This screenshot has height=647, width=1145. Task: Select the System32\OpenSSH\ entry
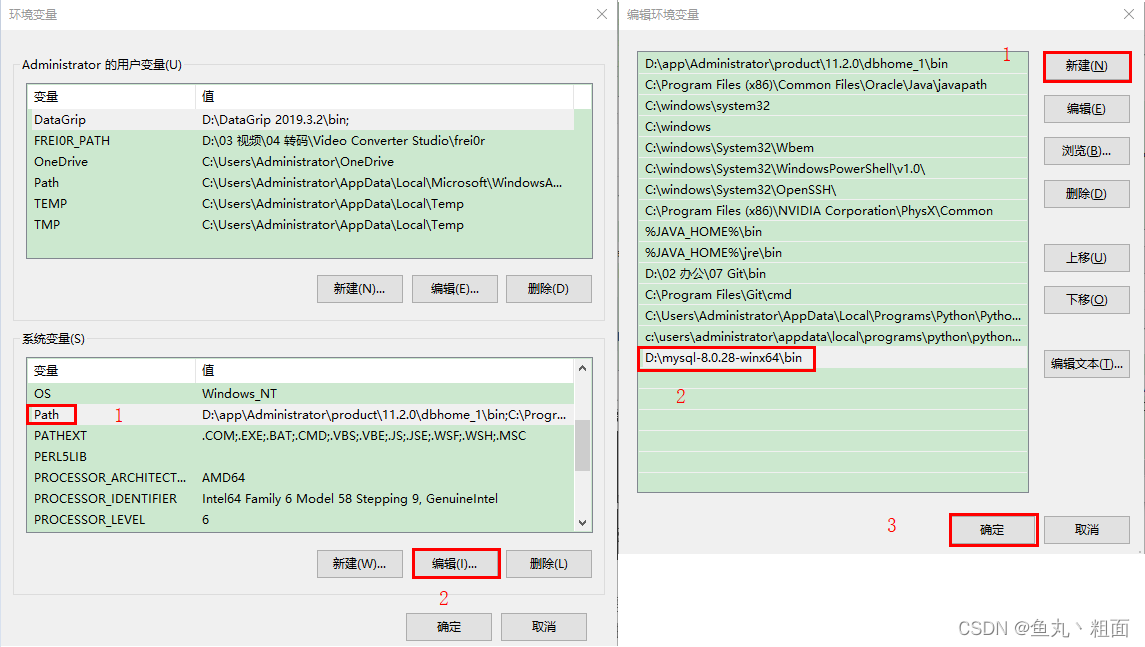832,190
